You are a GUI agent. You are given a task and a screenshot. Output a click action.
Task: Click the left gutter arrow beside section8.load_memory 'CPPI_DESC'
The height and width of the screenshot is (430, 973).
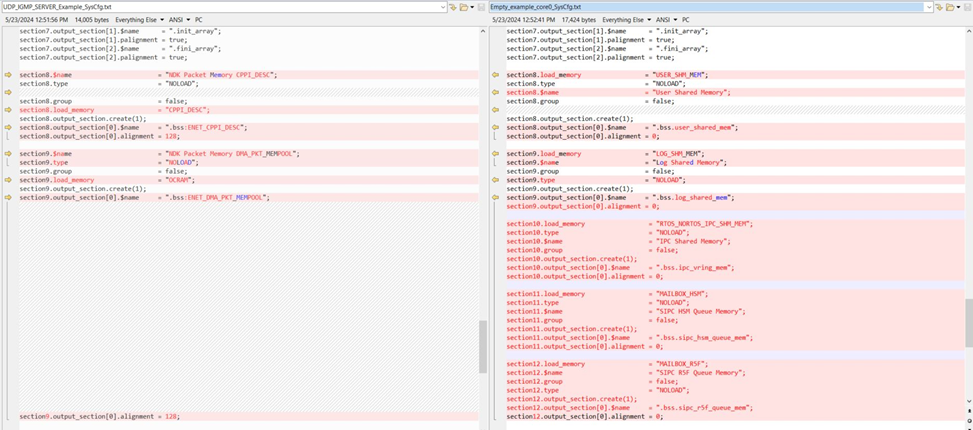pyautogui.click(x=8, y=110)
